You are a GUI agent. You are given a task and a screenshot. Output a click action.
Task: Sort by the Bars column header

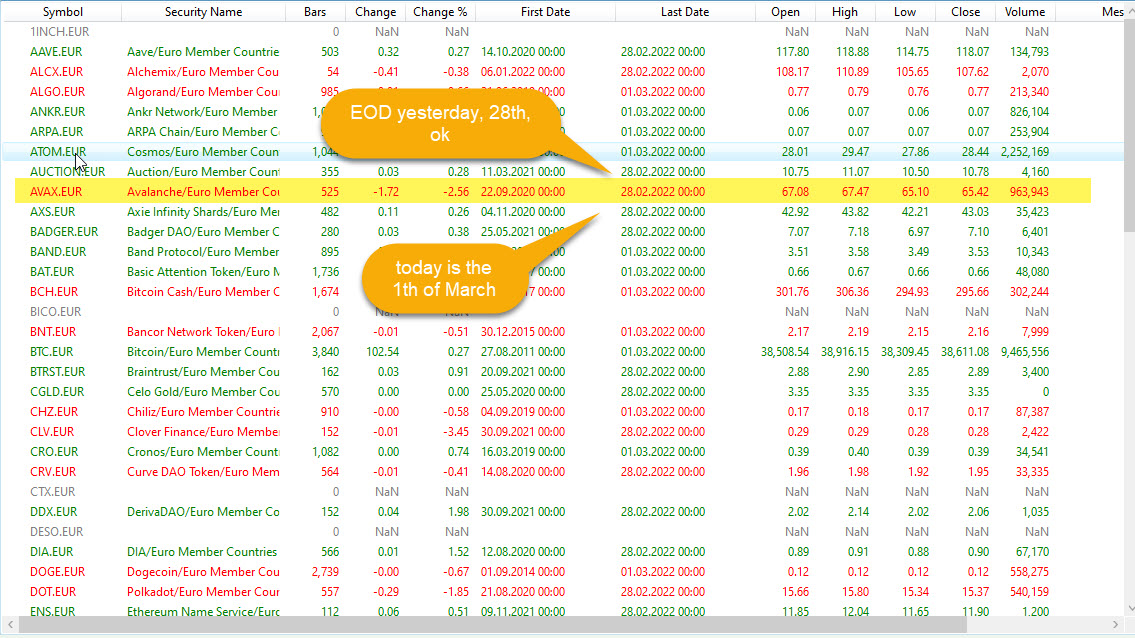point(314,12)
